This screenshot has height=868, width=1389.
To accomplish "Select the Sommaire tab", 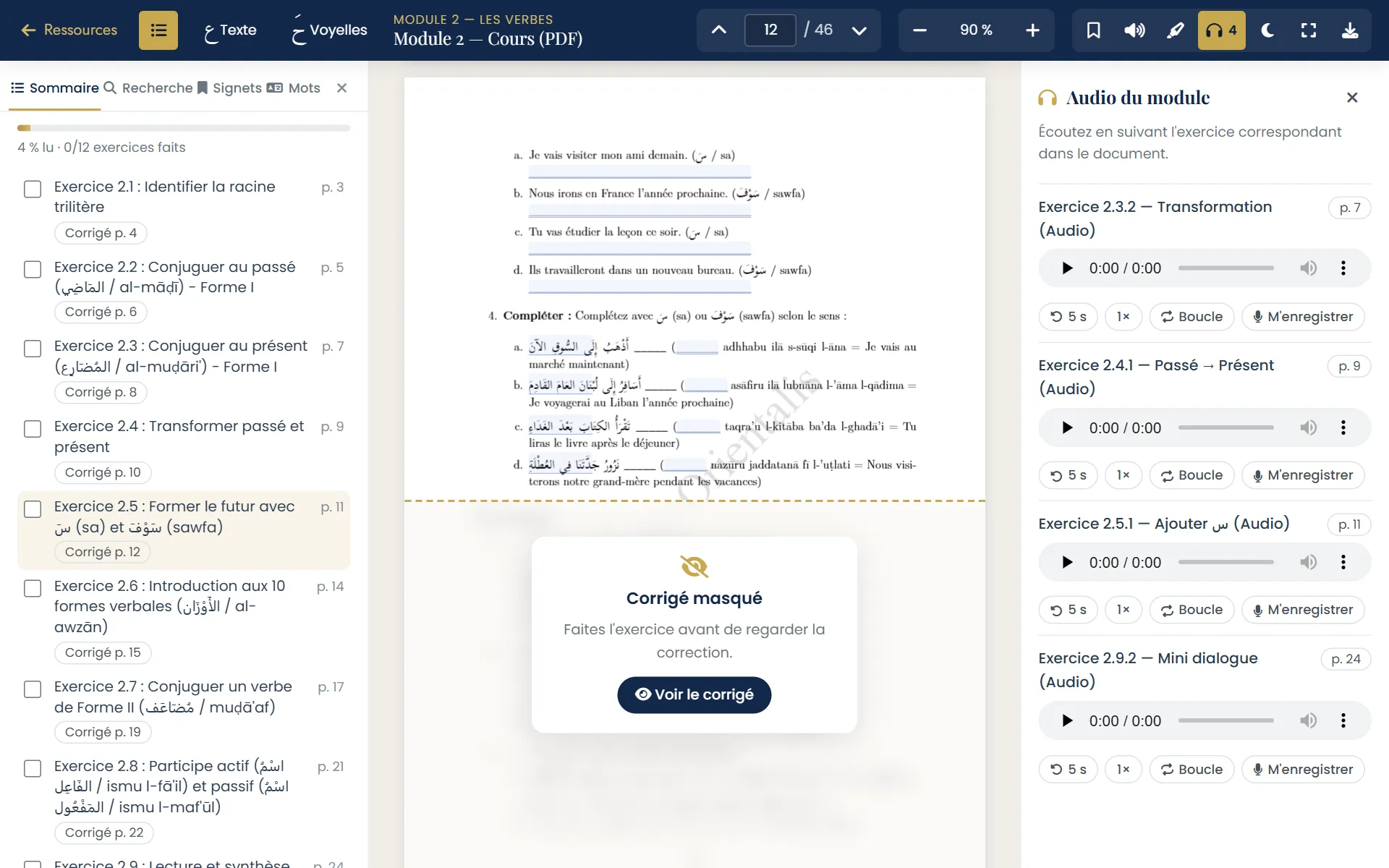I will (x=55, y=88).
